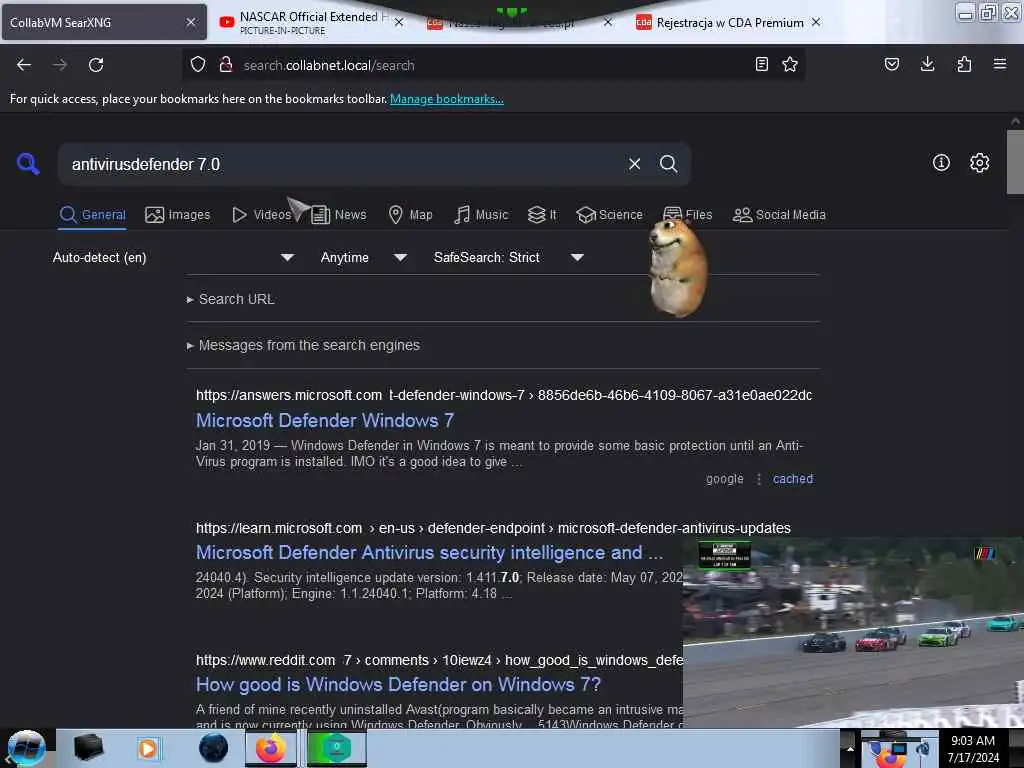Image resolution: width=1024 pixels, height=768 pixels.
Task: Open the SafeSearch: Strict dropdown
Action: [x=508, y=257]
